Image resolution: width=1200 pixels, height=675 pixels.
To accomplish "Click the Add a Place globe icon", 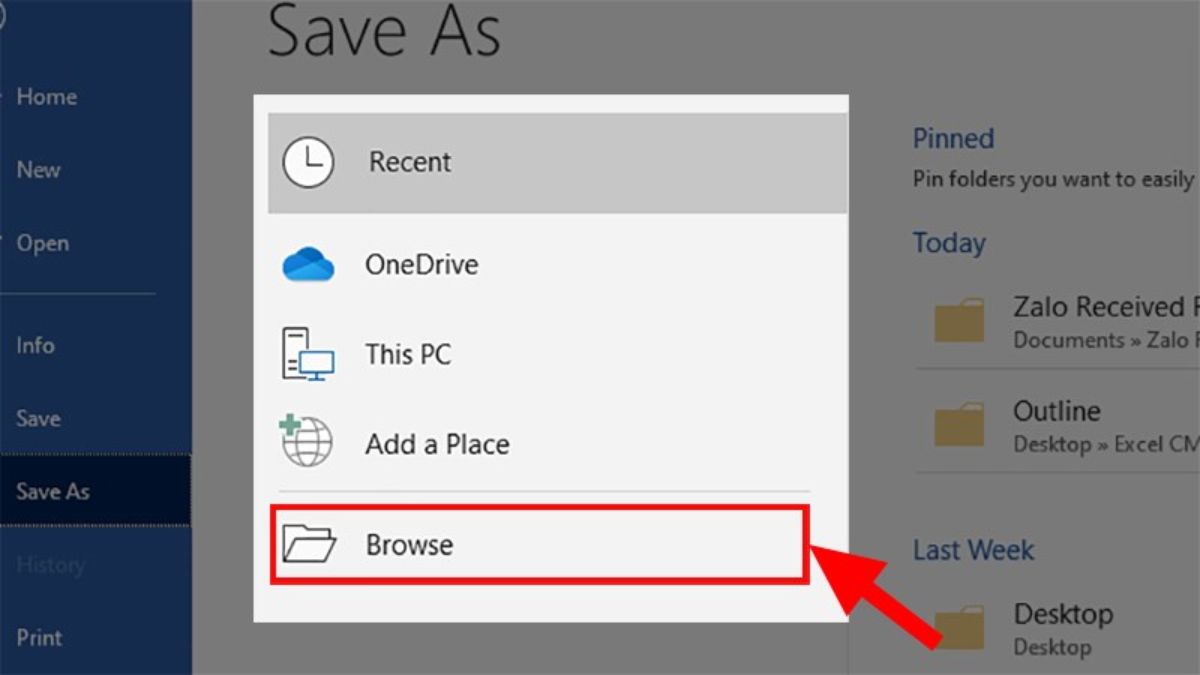I will pyautogui.click(x=306, y=442).
